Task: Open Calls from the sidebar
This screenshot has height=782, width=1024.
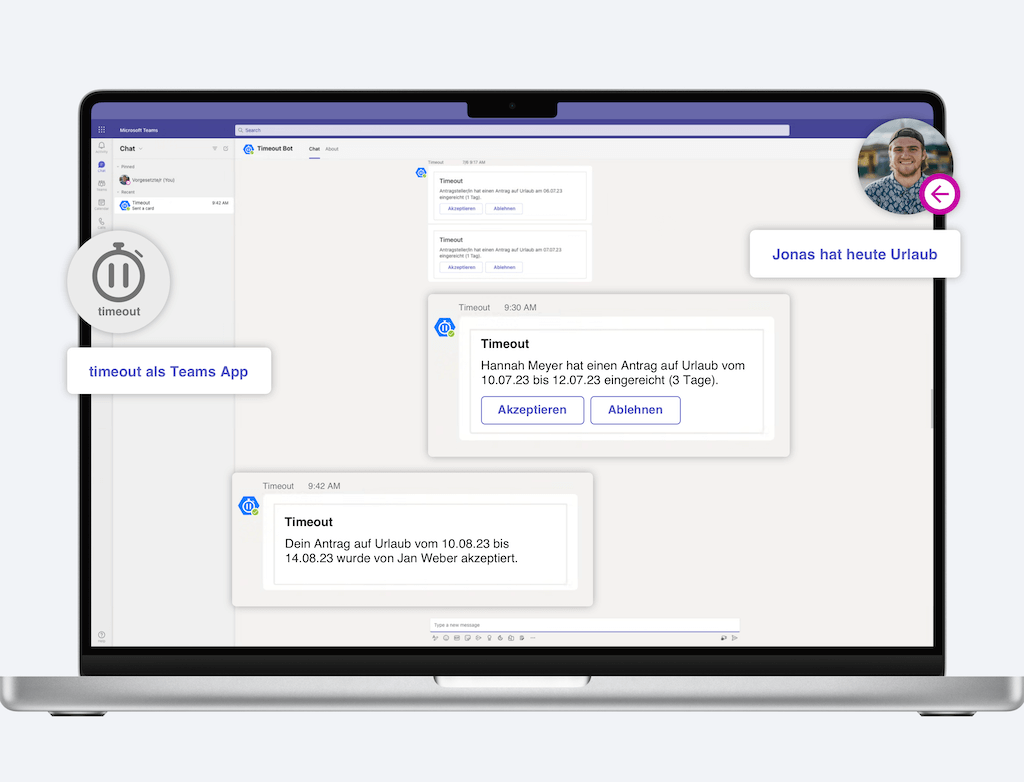Action: click(101, 222)
